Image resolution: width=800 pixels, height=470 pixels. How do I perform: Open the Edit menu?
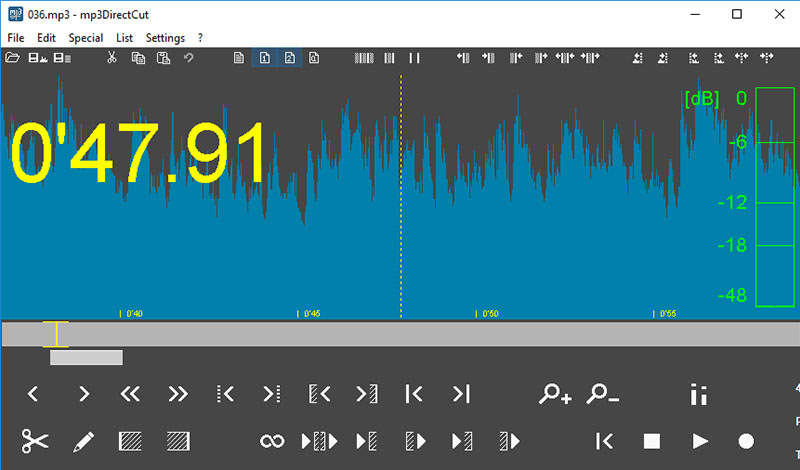pyautogui.click(x=46, y=38)
